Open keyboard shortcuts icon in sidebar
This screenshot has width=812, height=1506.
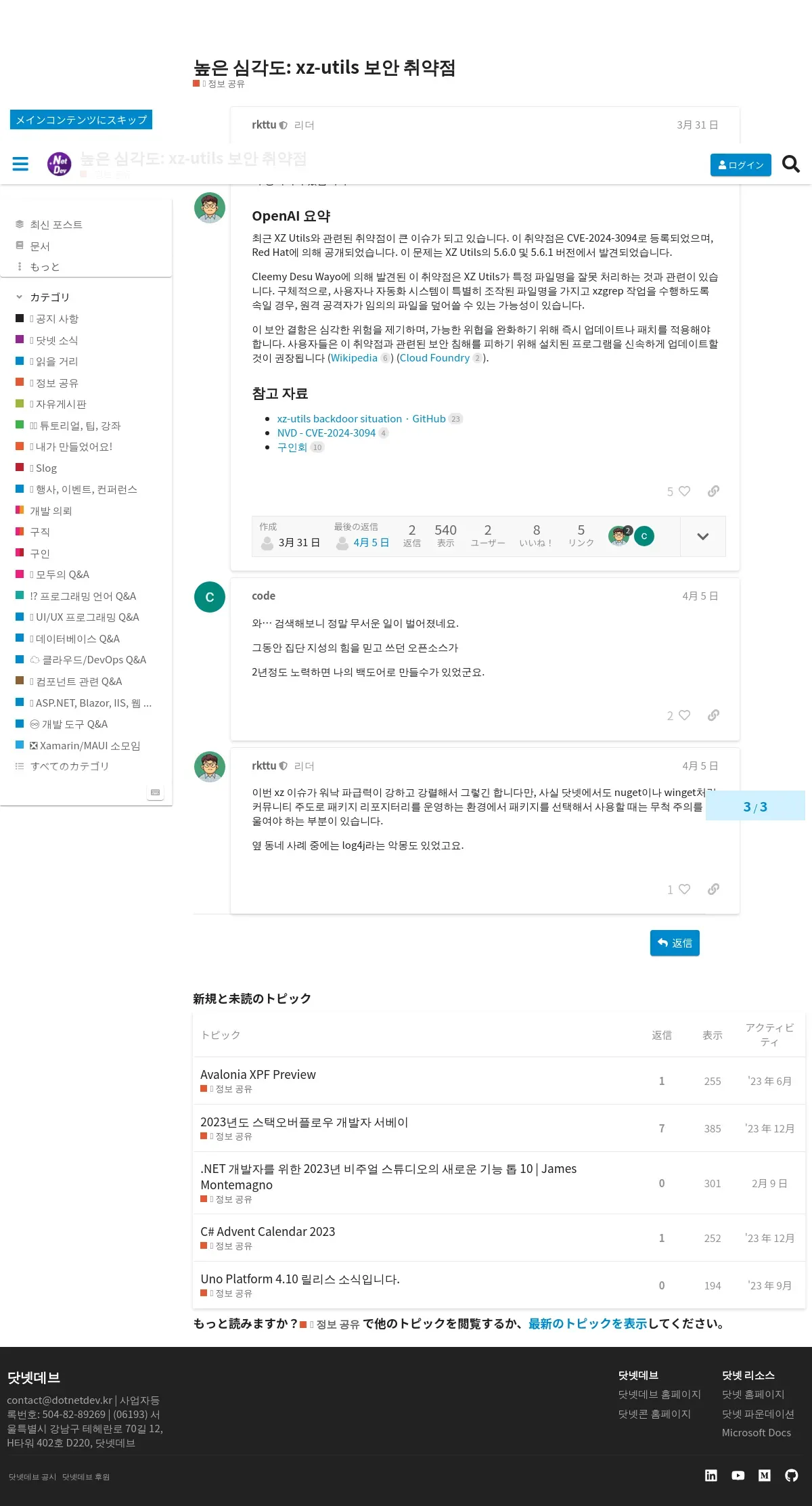click(155, 793)
